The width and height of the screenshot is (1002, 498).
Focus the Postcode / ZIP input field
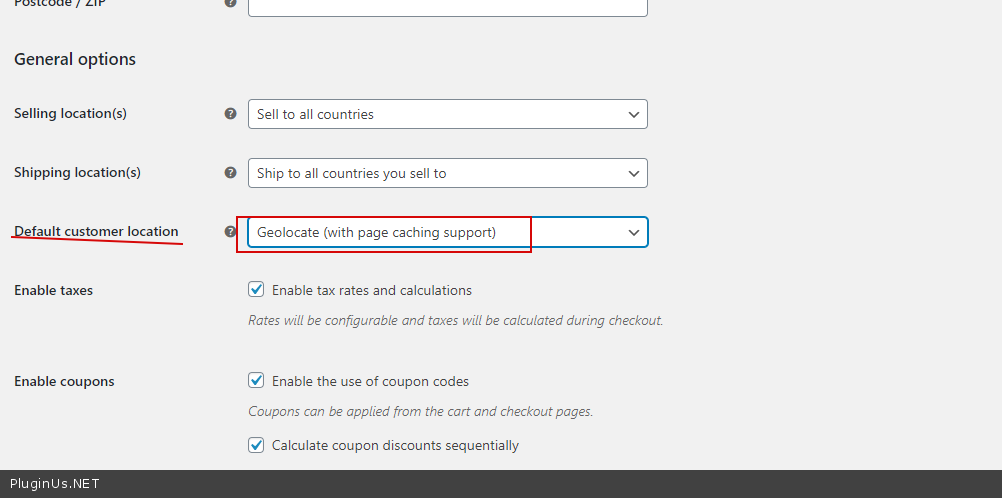447,6
